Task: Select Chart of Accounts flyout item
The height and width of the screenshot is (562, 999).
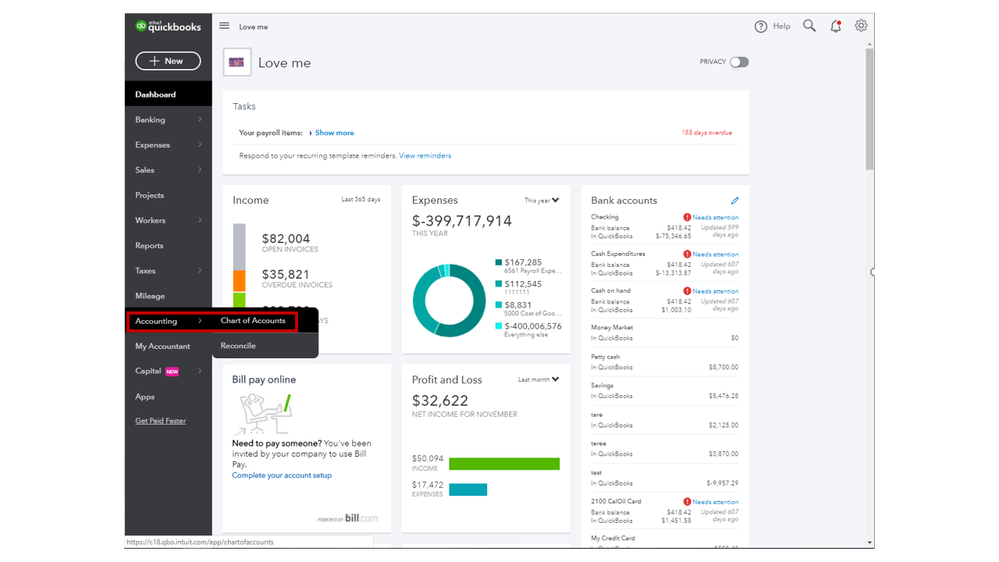Action: point(253,321)
